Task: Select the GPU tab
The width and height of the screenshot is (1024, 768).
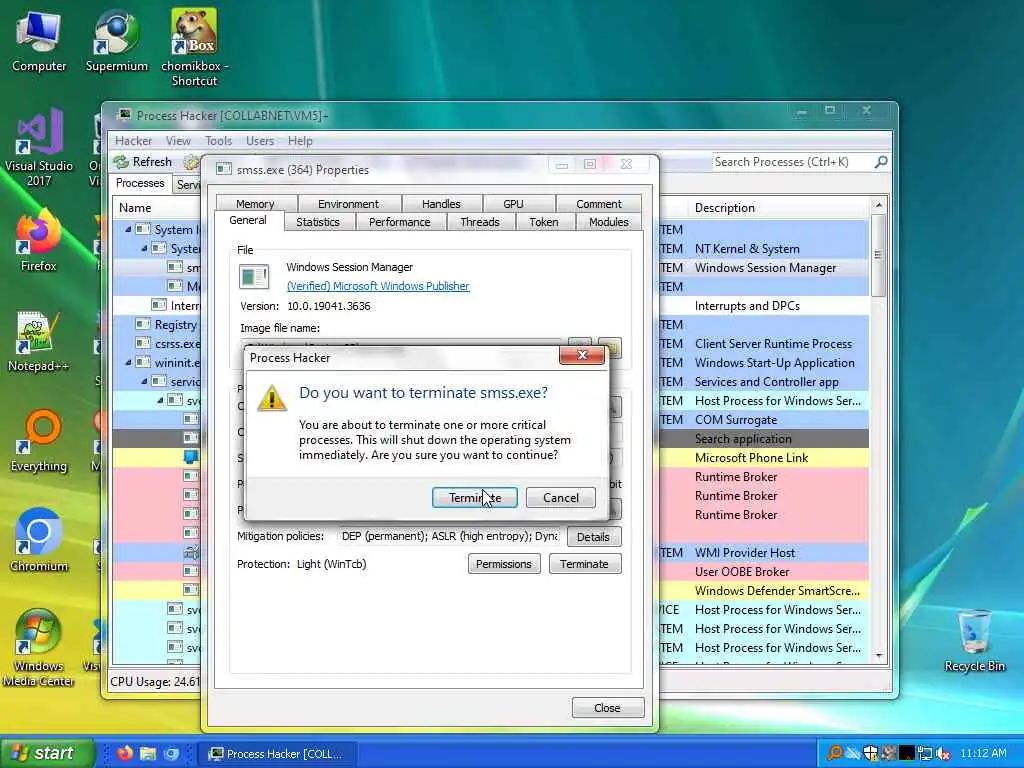Action: 513,204
